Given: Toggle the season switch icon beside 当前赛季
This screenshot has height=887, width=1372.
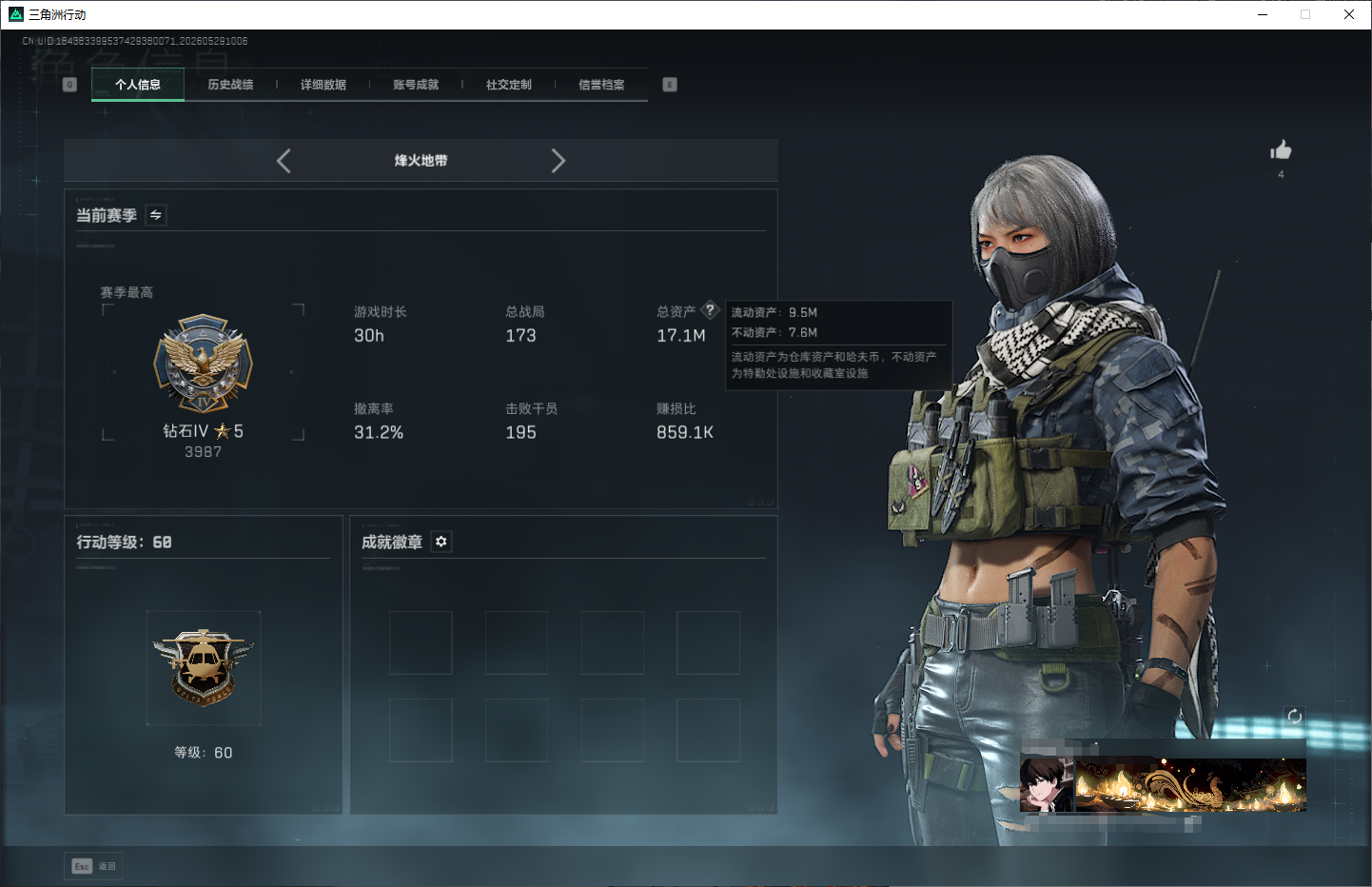Looking at the screenshot, I should click(x=156, y=215).
